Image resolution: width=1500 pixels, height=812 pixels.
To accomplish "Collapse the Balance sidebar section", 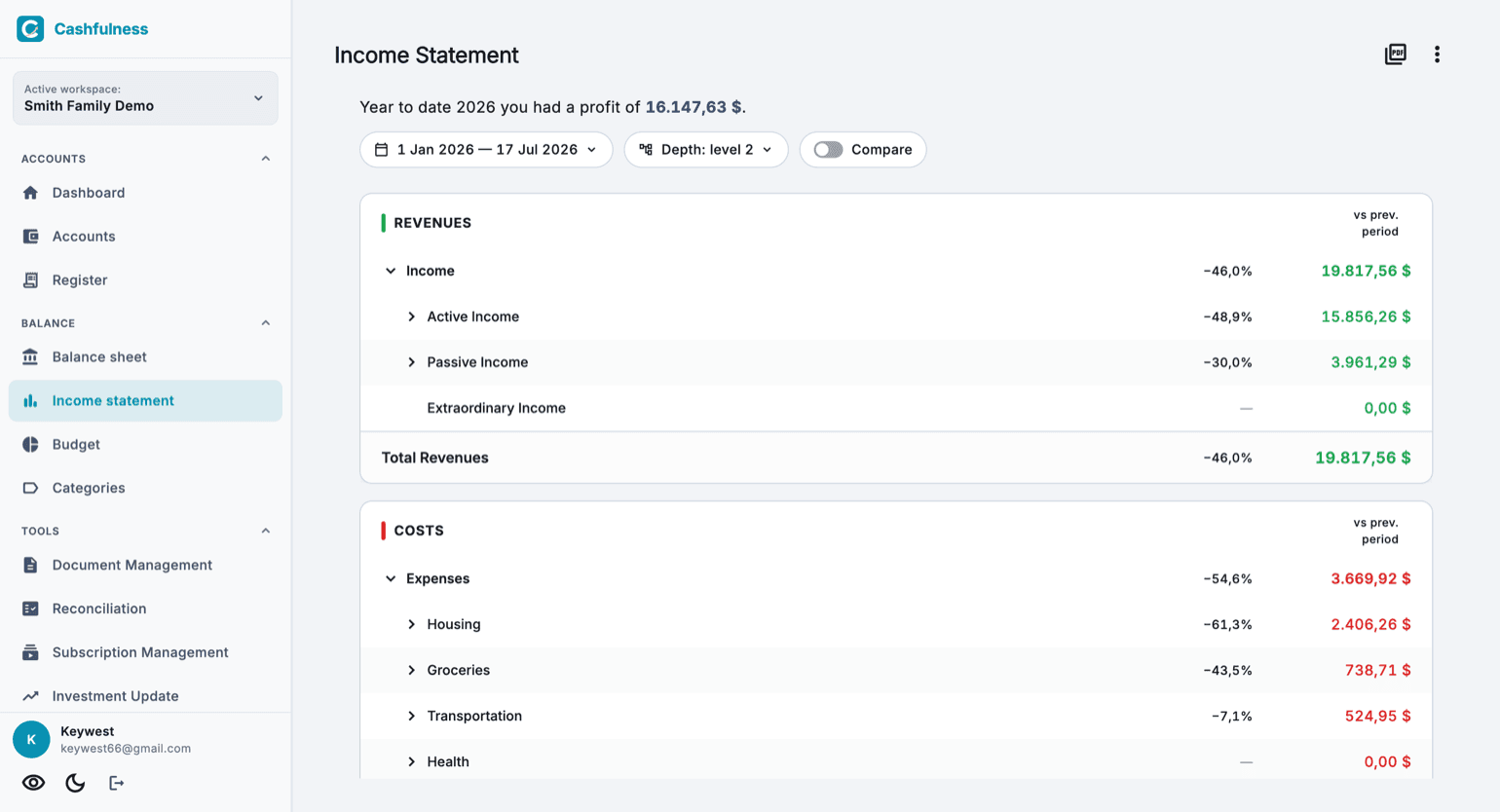I will tap(266, 323).
